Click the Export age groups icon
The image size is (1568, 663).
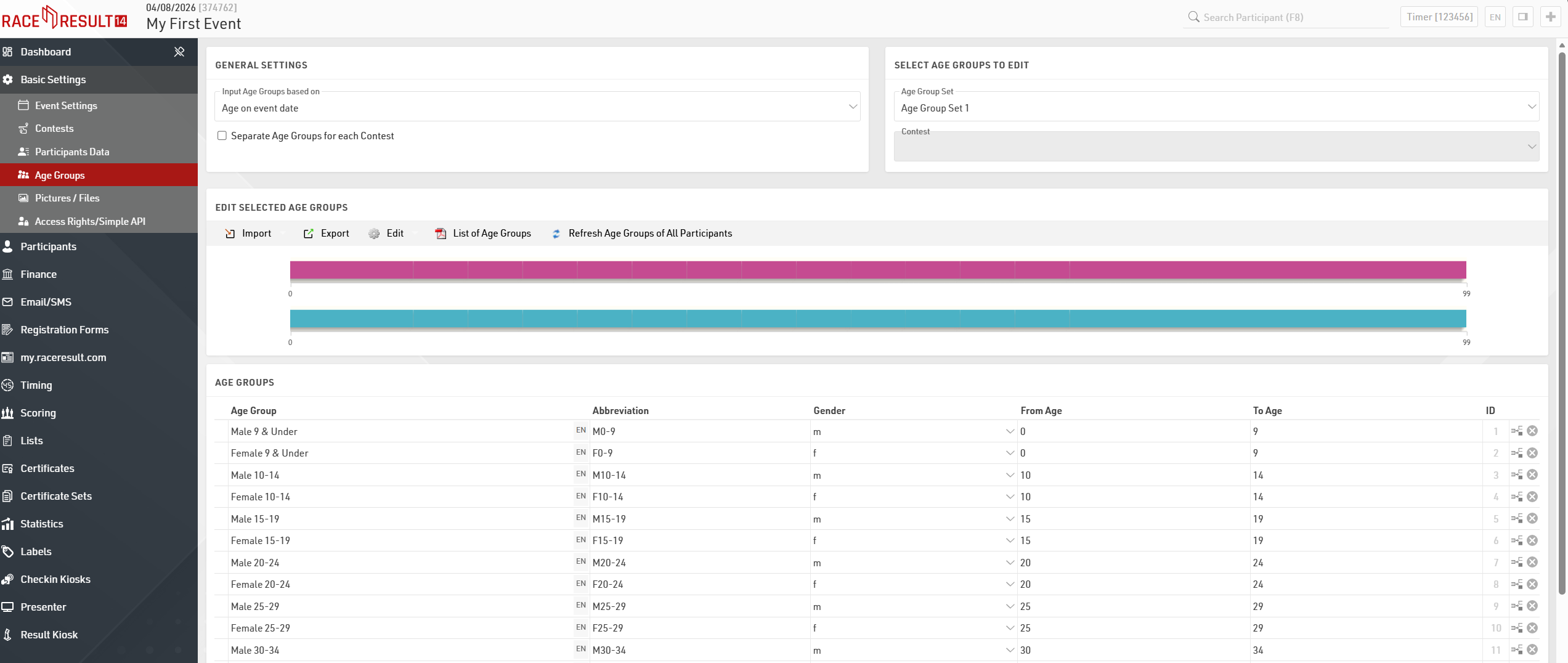pos(309,234)
